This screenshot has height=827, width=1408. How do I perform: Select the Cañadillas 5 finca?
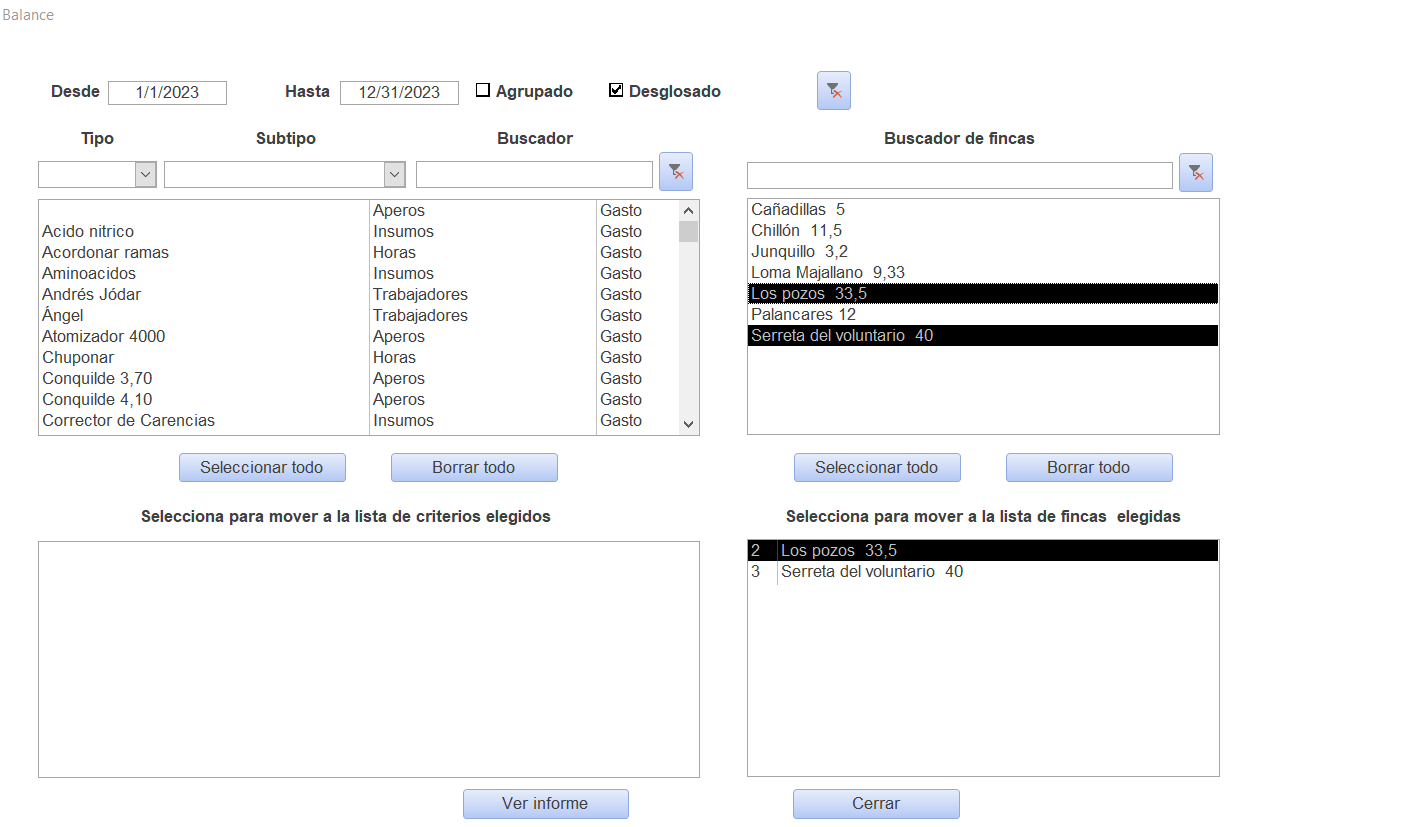coord(983,210)
